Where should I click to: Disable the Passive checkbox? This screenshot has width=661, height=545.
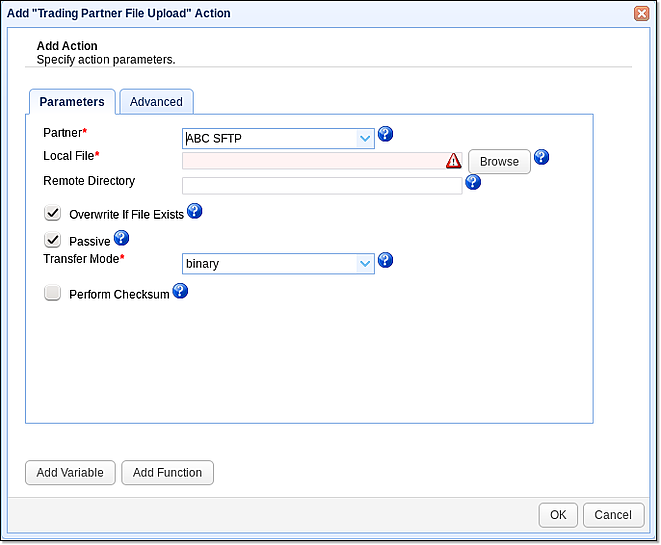click(x=53, y=240)
